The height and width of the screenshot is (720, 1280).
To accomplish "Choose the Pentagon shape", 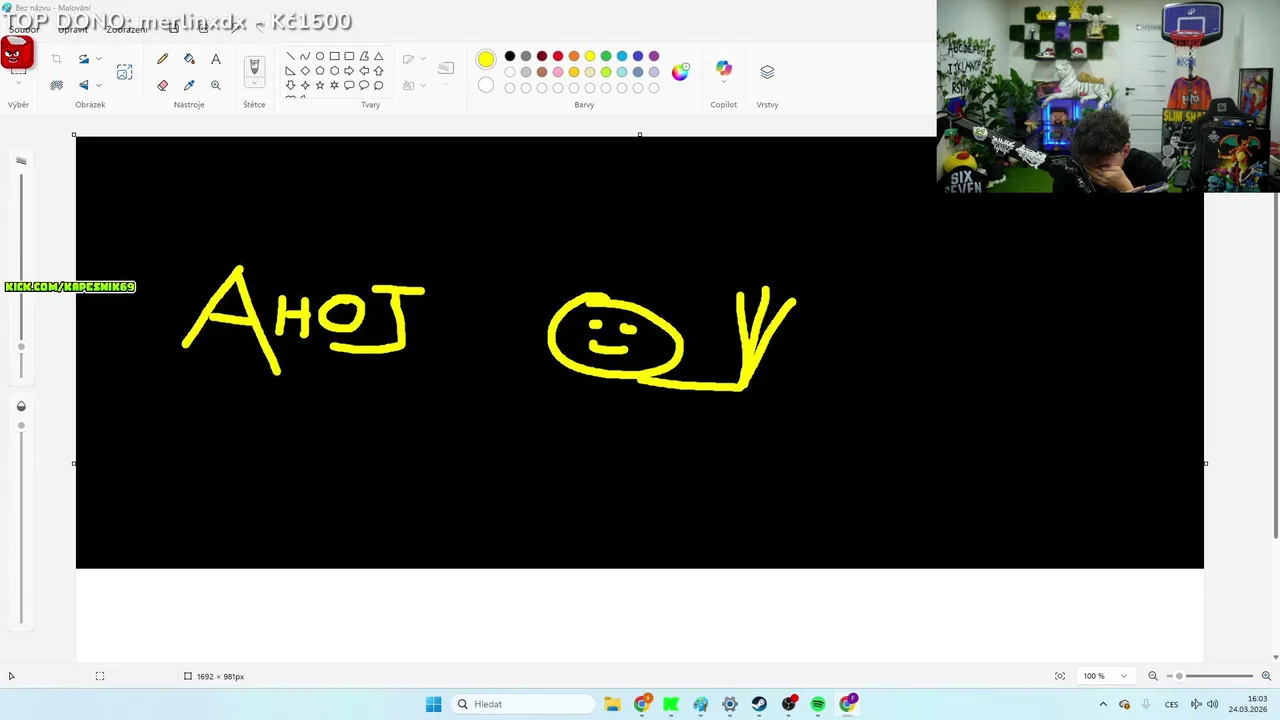I will (x=320, y=71).
